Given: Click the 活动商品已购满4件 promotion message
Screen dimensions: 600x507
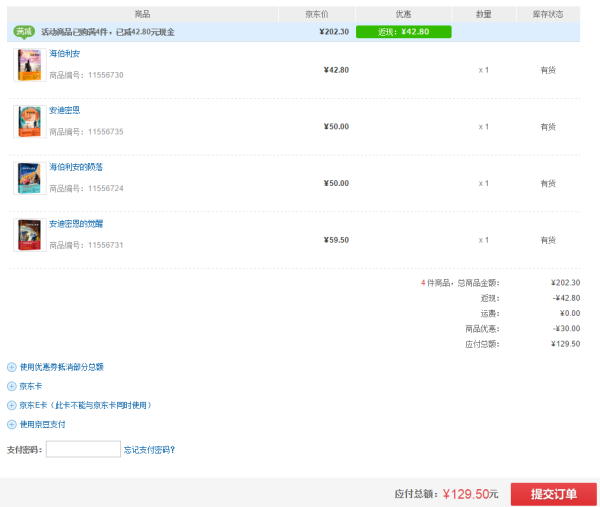Looking at the screenshot, I should (108, 32).
